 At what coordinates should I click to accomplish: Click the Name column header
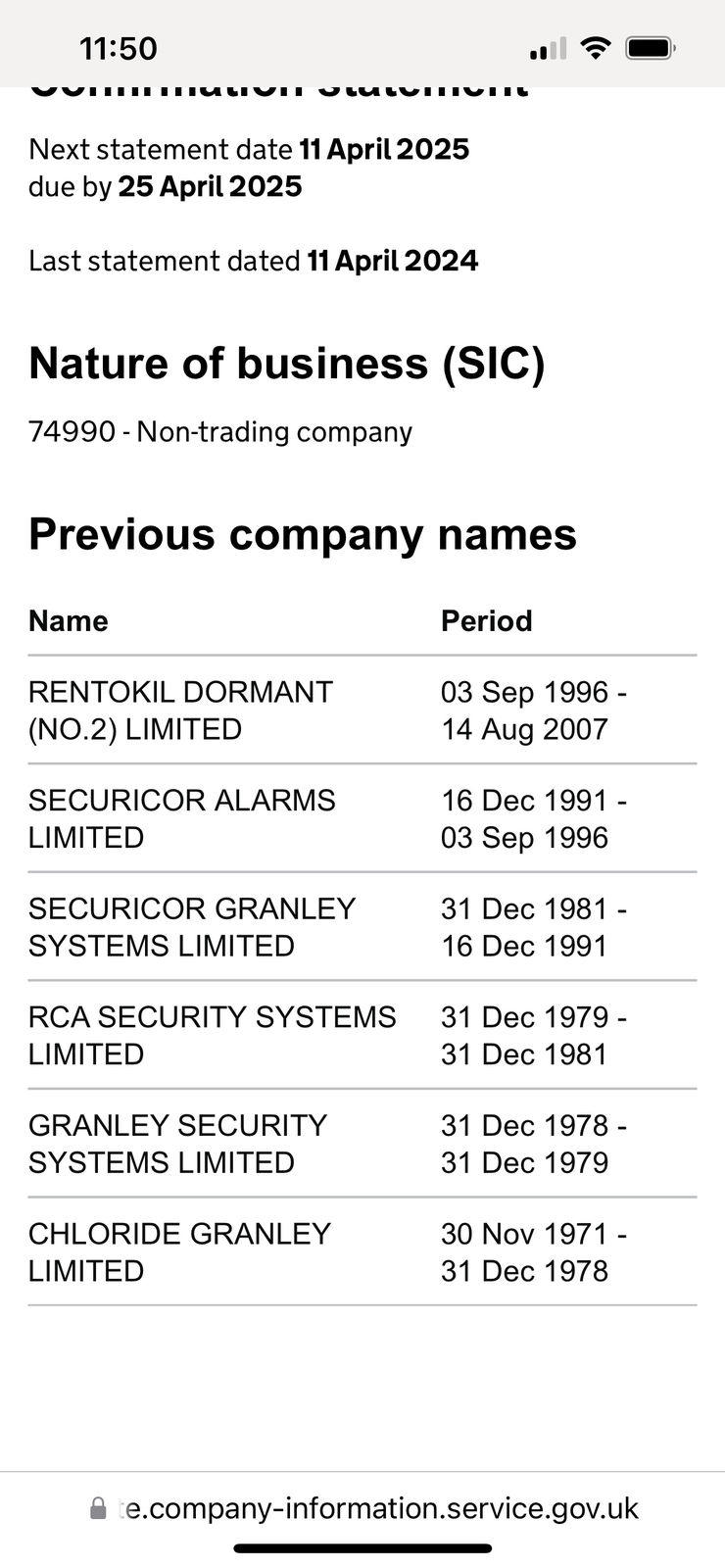[x=69, y=620]
